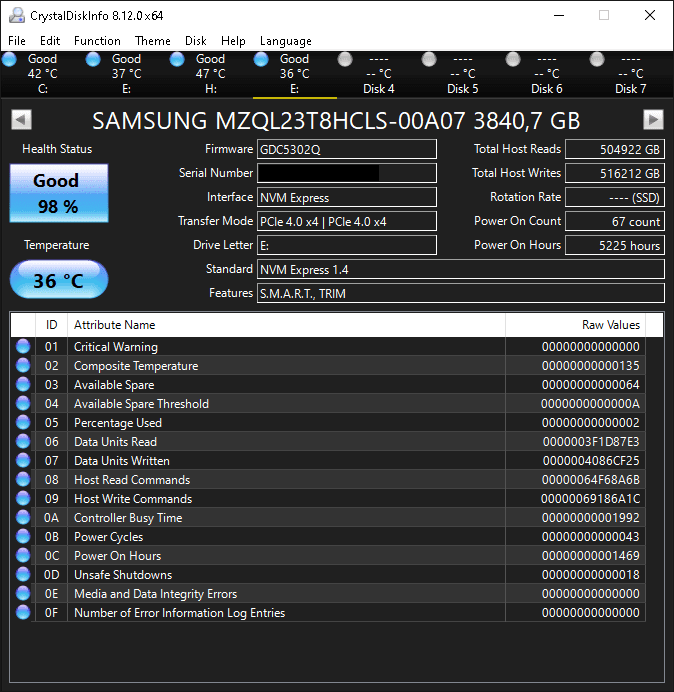Click the redacted Serial Number field

pyautogui.click(x=347, y=173)
